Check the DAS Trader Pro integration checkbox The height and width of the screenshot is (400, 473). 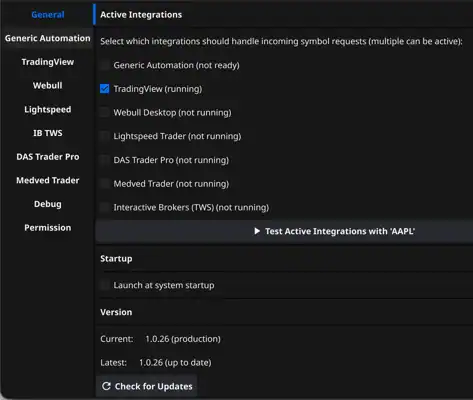pyautogui.click(x=105, y=160)
